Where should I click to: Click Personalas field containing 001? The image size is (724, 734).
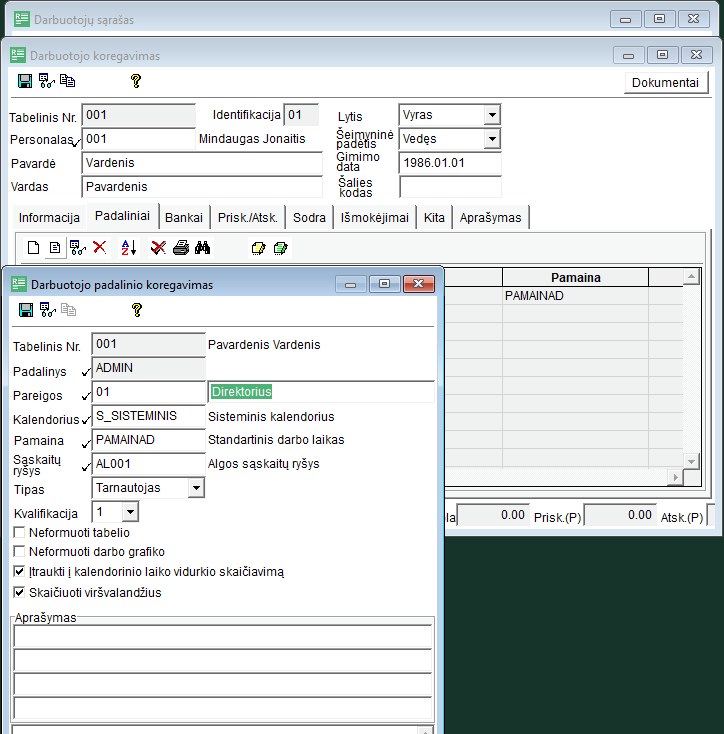[x=138, y=139]
